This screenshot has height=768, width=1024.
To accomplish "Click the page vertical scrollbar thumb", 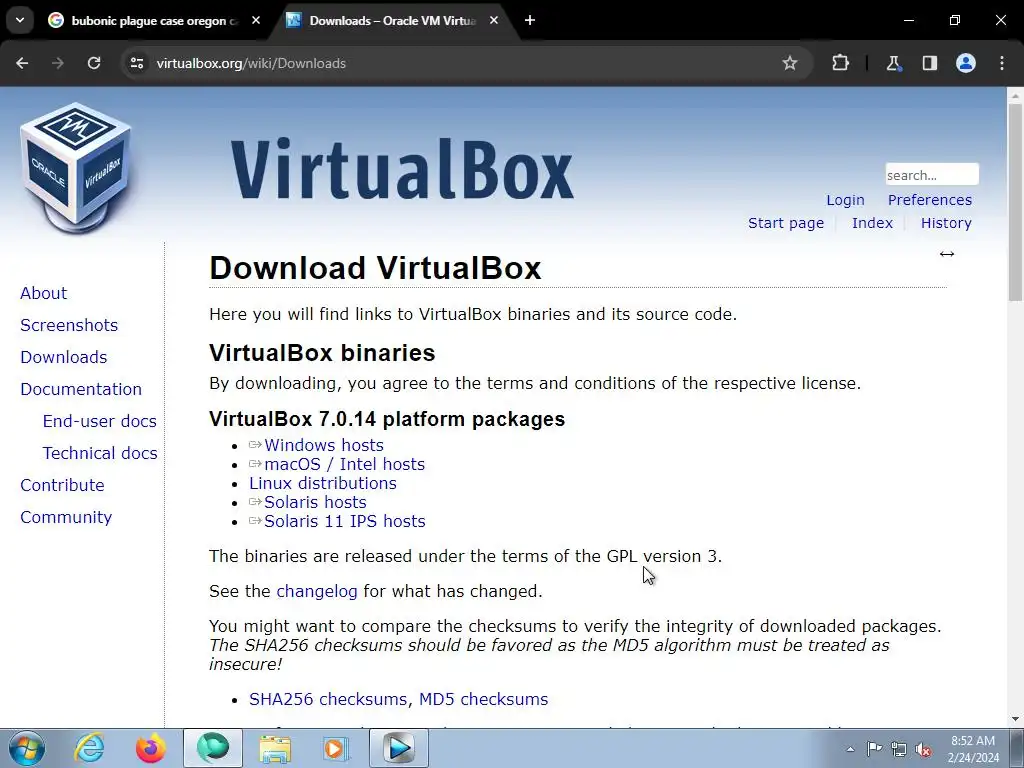I will point(1015,201).
